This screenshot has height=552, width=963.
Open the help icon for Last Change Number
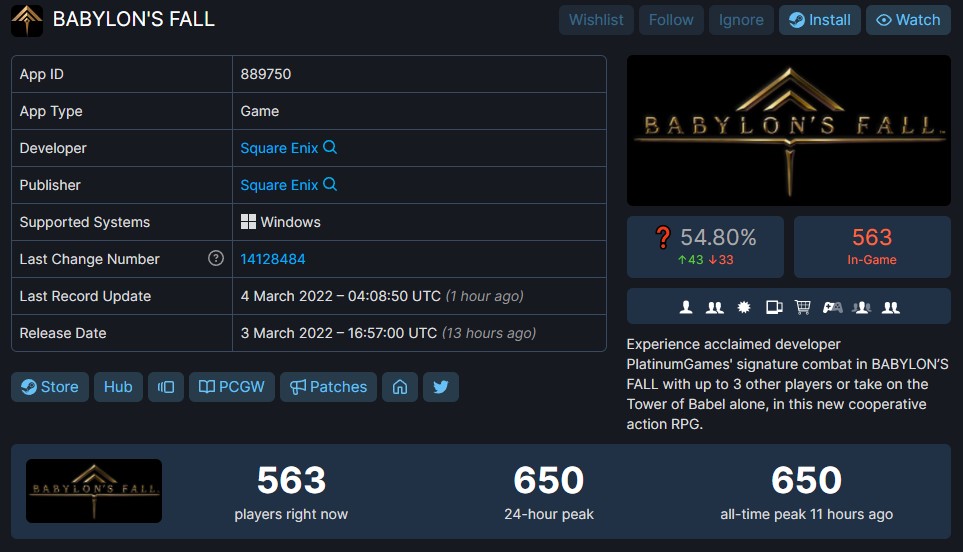pos(216,258)
